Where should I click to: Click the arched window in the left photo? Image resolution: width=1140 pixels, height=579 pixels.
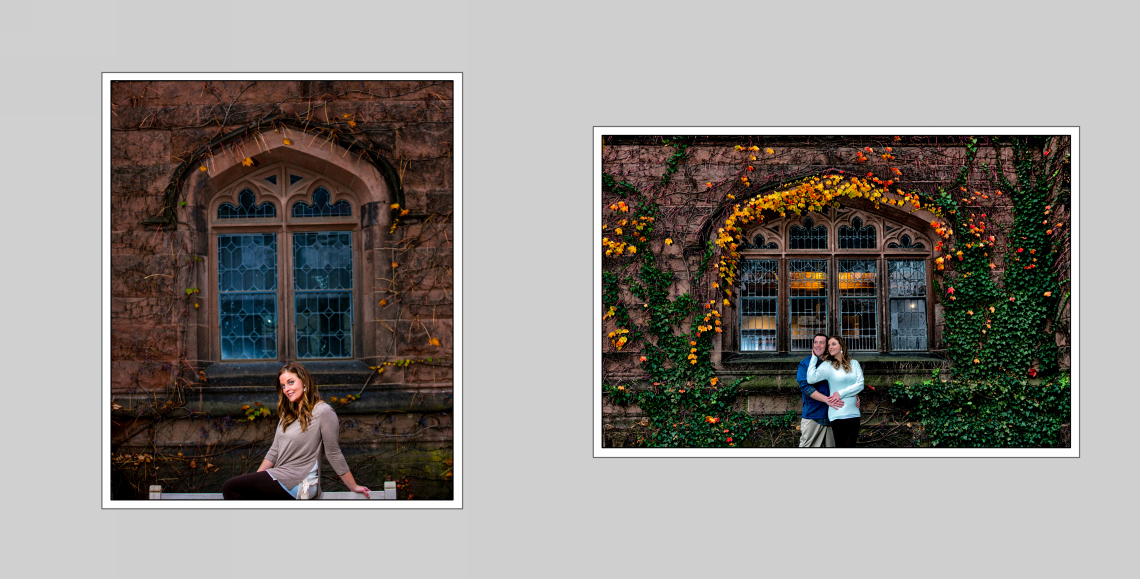click(285, 265)
